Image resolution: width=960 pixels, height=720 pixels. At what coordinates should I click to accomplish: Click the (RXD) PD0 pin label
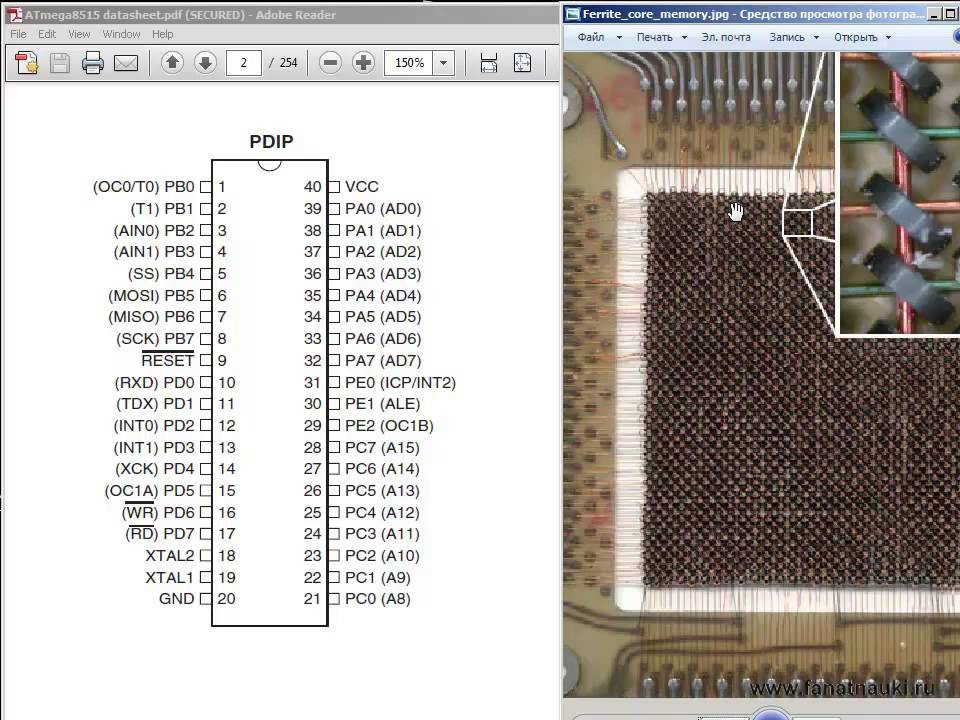pos(154,383)
